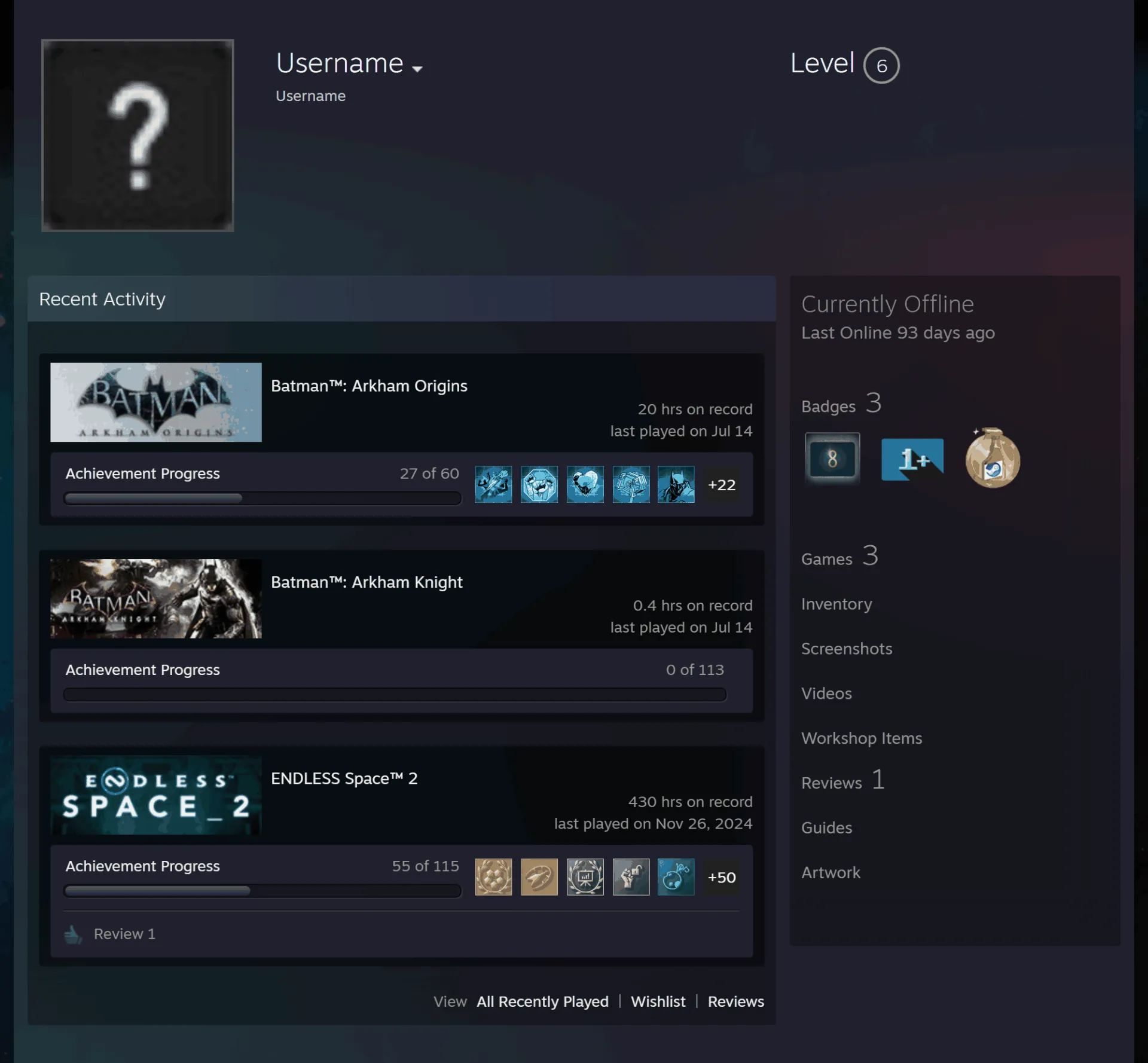Open third Arkham Origins achievement icon
Viewport: 1148px width, 1063px height.
pos(585,484)
